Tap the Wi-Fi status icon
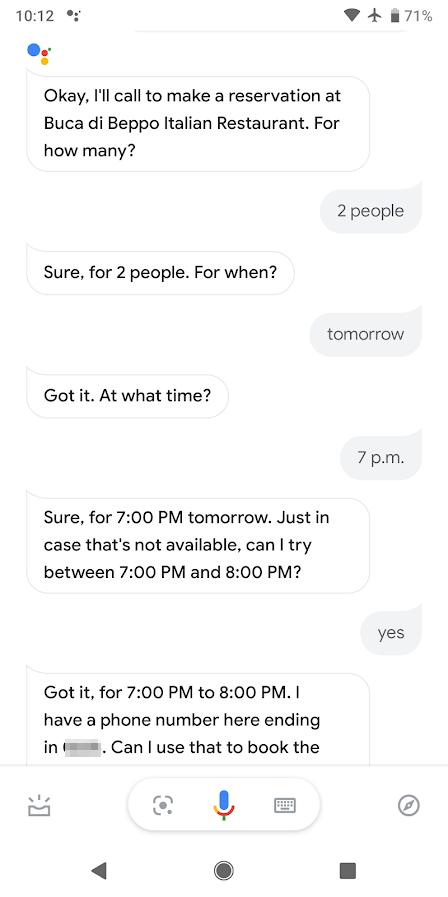Image resolution: width=448 pixels, height=897 pixels. (352, 16)
